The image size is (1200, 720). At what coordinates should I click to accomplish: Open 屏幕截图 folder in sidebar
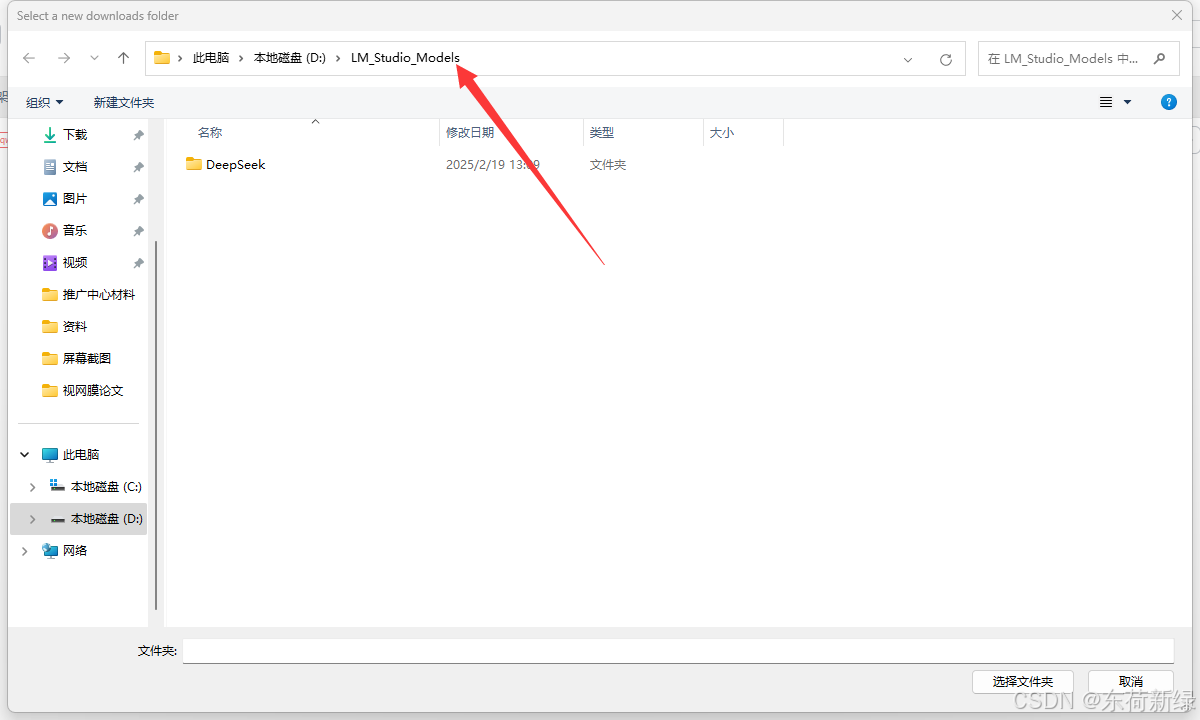[77, 358]
